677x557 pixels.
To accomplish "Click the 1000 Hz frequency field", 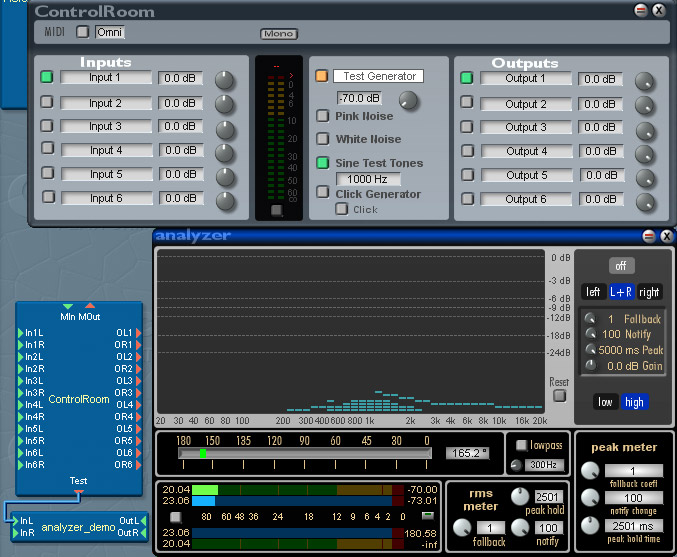I will point(367,179).
